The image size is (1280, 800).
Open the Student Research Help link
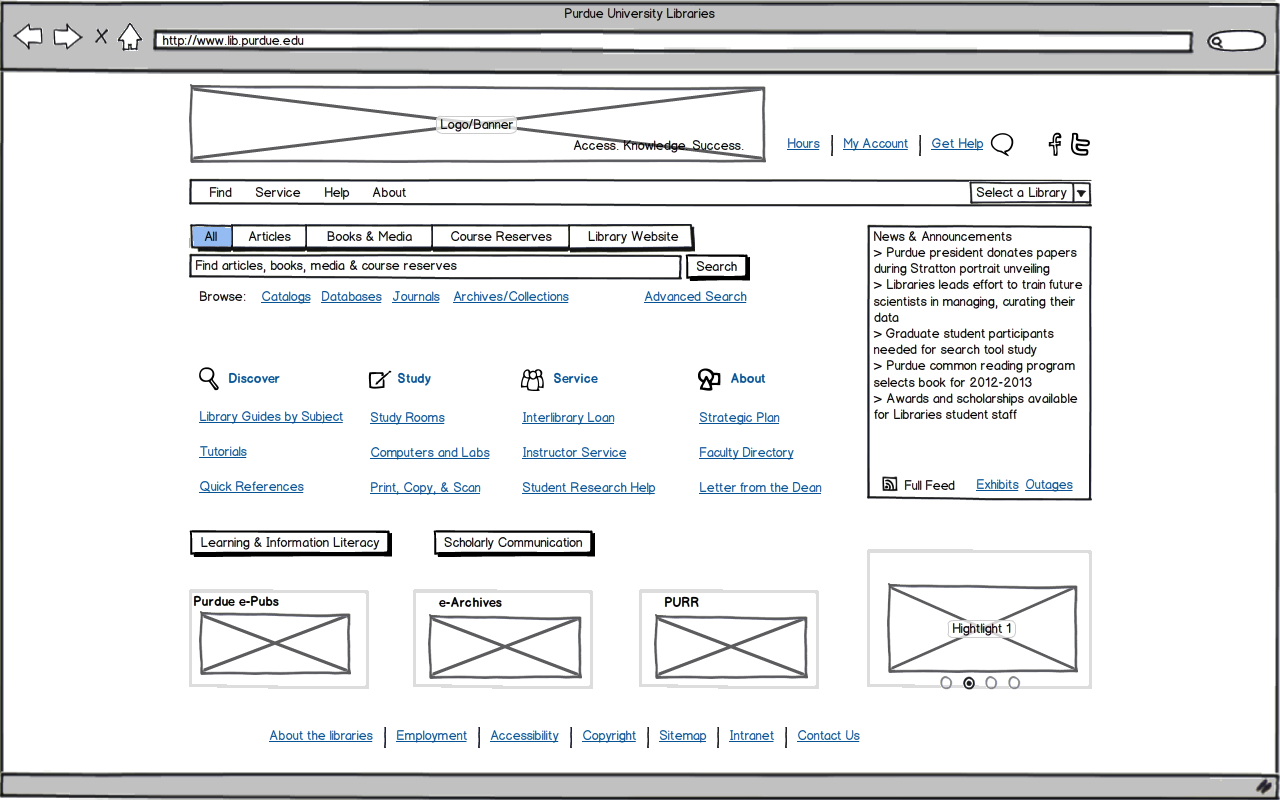(588, 488)
